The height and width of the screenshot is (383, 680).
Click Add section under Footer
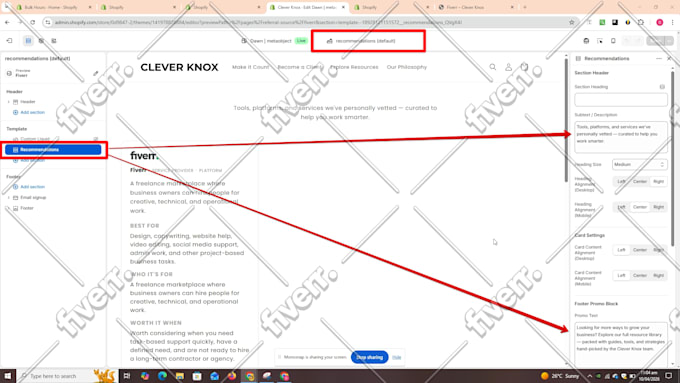pyautogui.click(x=33, y=187)
